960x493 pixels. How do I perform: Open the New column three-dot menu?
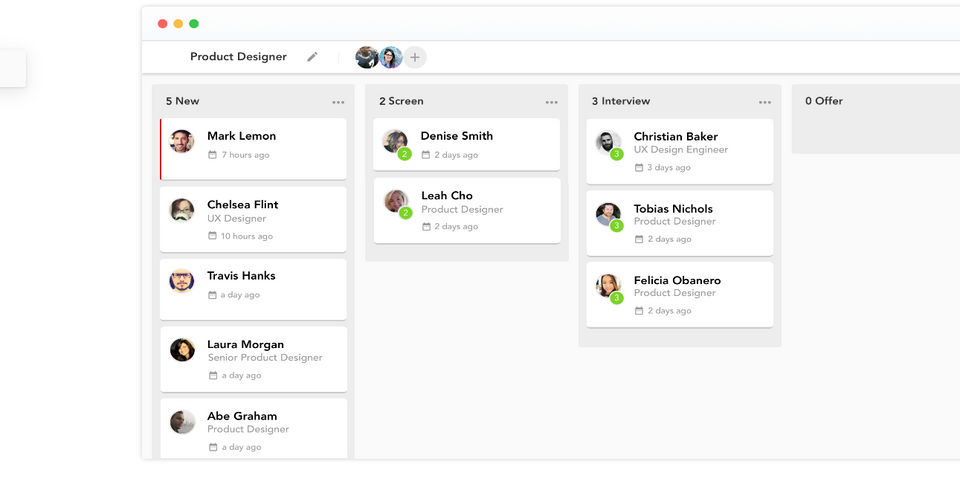338,102
